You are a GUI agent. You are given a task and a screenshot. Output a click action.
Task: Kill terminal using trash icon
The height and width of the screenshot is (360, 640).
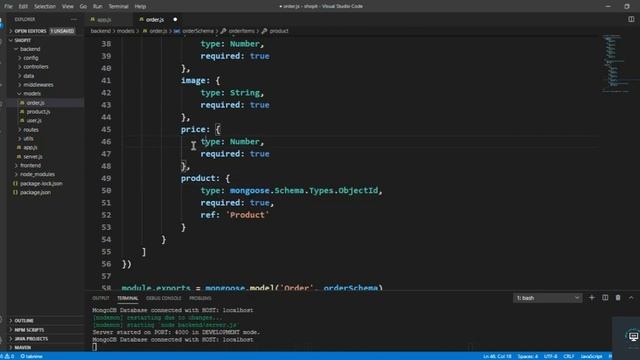(618, 298)
